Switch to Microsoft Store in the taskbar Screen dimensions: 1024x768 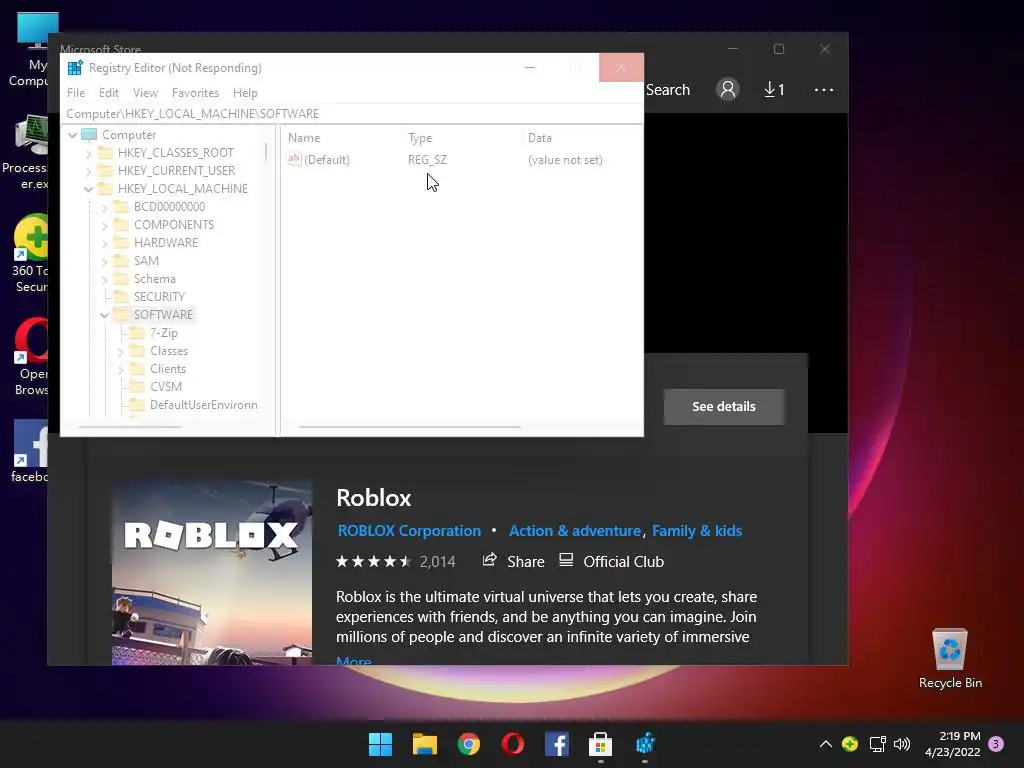[x=600, y=744]
